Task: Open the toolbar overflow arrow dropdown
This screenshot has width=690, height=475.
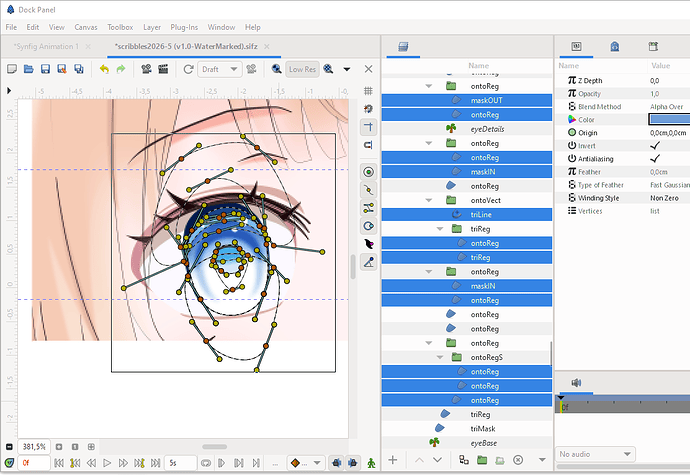Action: [x=347, y=69]
